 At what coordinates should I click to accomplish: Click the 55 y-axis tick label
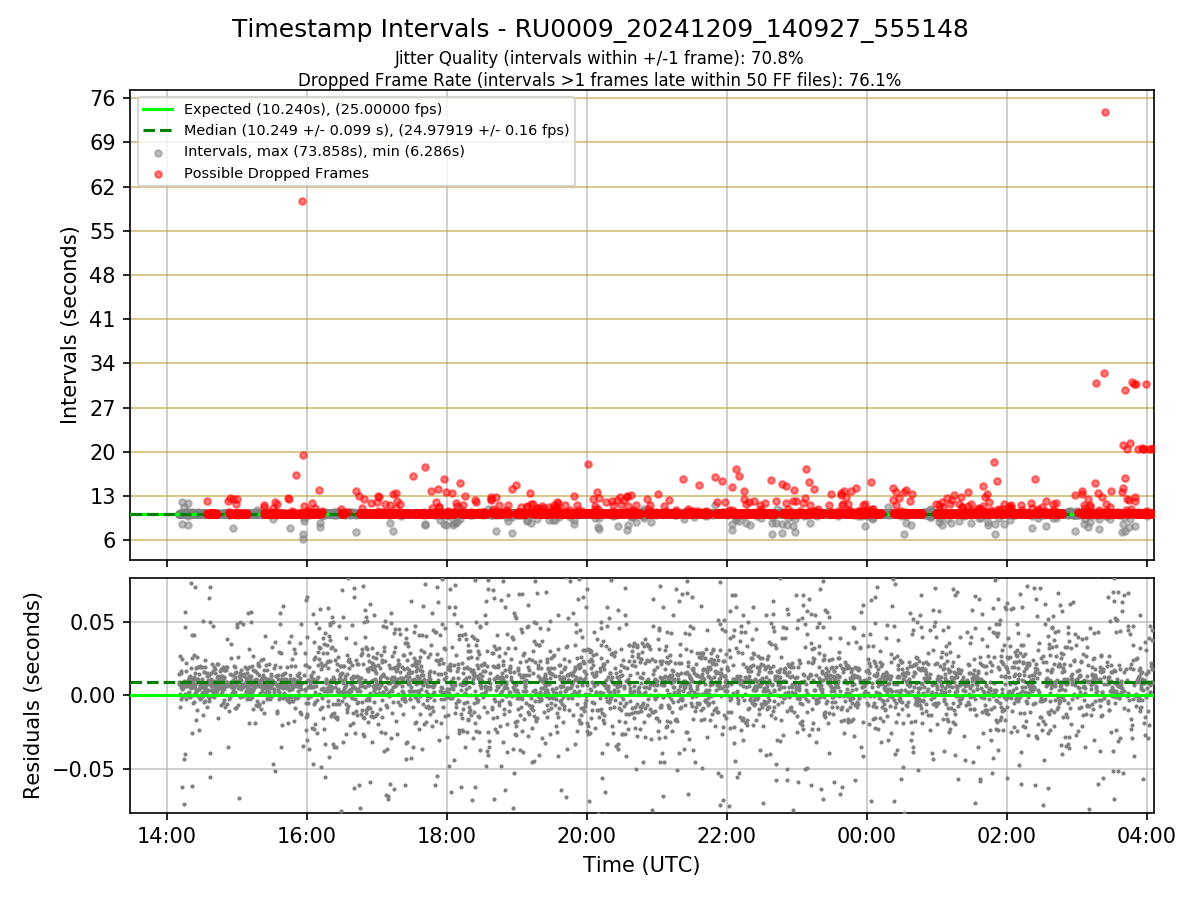[x=103, y=231]
